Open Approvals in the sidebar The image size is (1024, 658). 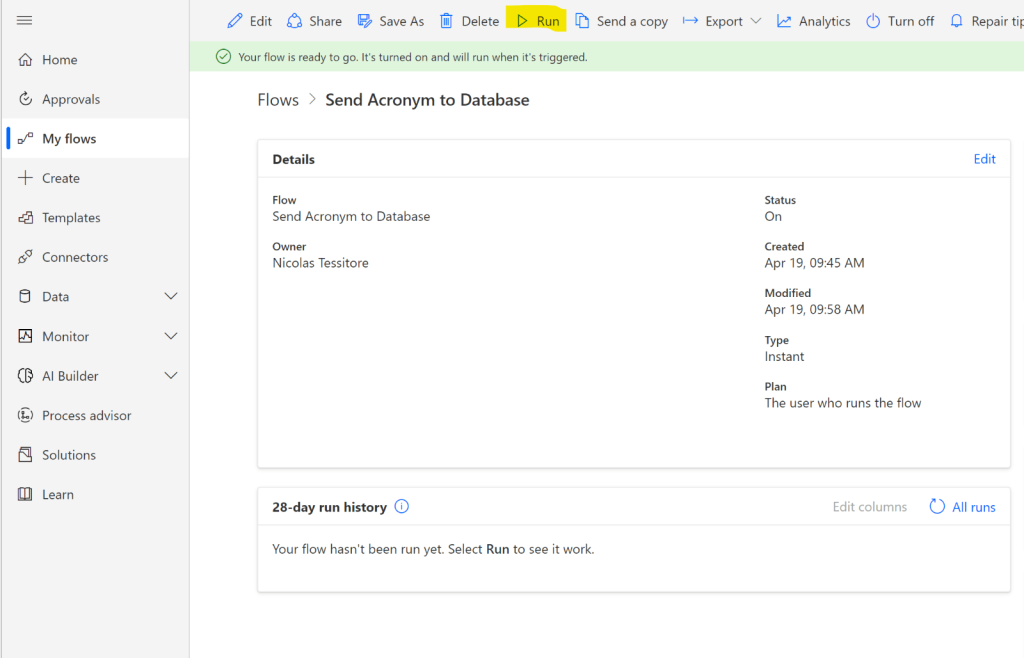coord(71,99)
